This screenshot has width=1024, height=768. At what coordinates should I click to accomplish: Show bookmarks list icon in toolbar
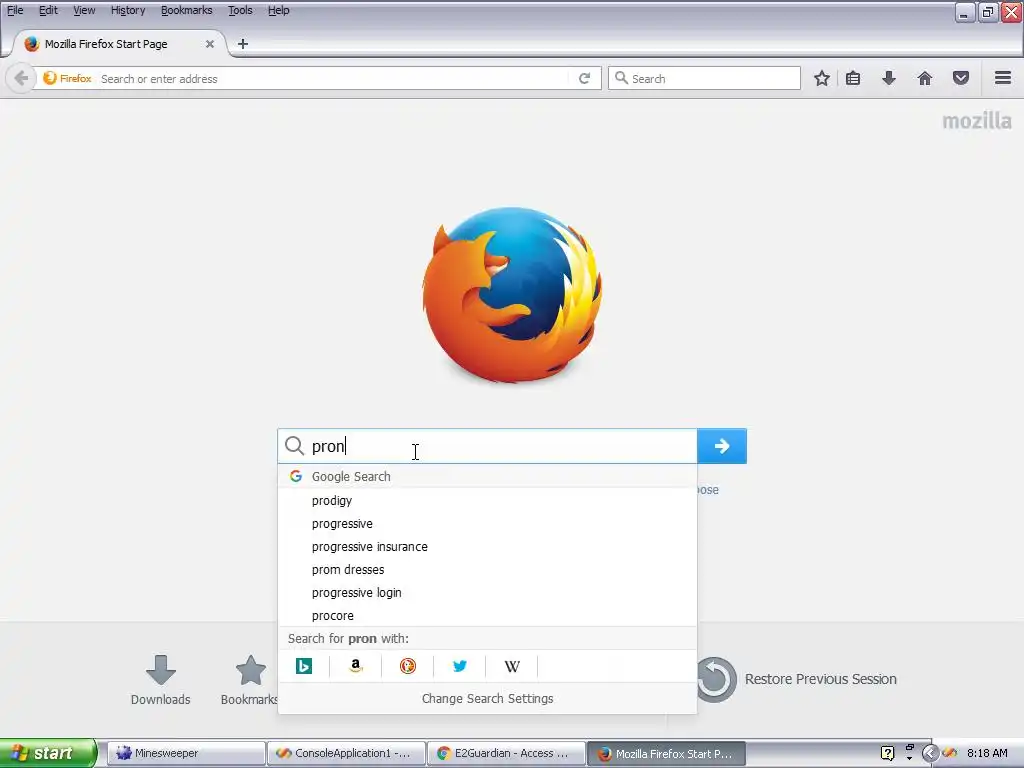click(x=853, y=78)
